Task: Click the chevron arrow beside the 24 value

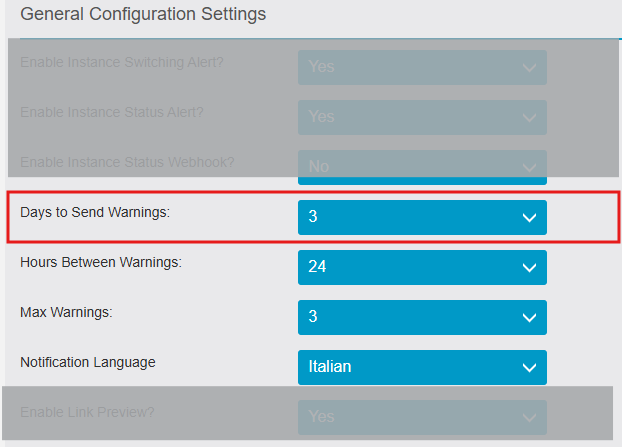Action: point(530,268)
